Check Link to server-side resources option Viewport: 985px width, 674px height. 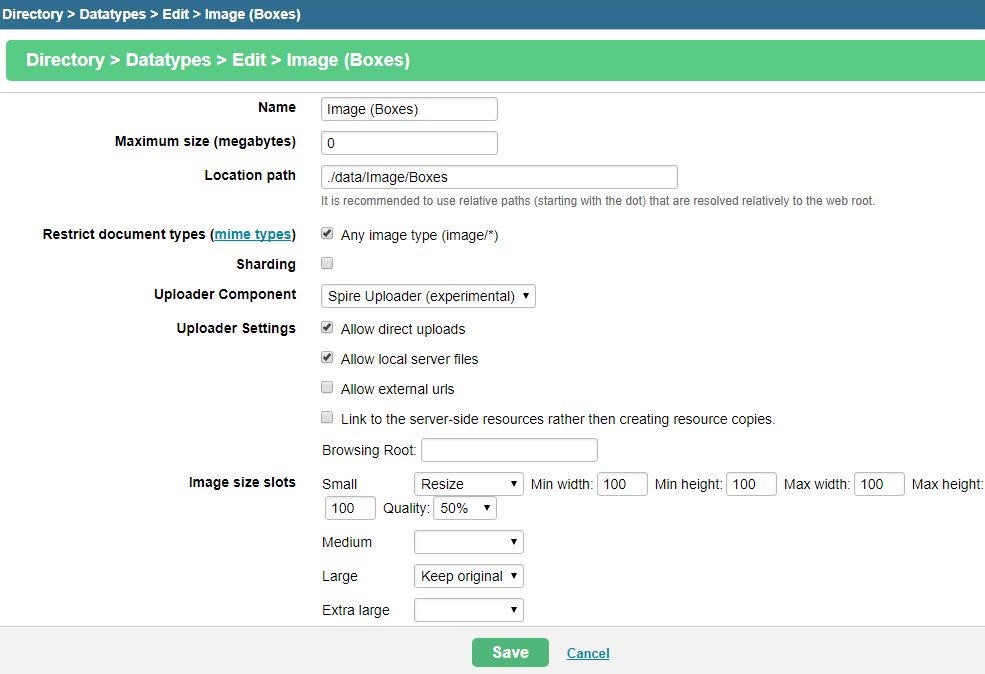tap(327, 418)
